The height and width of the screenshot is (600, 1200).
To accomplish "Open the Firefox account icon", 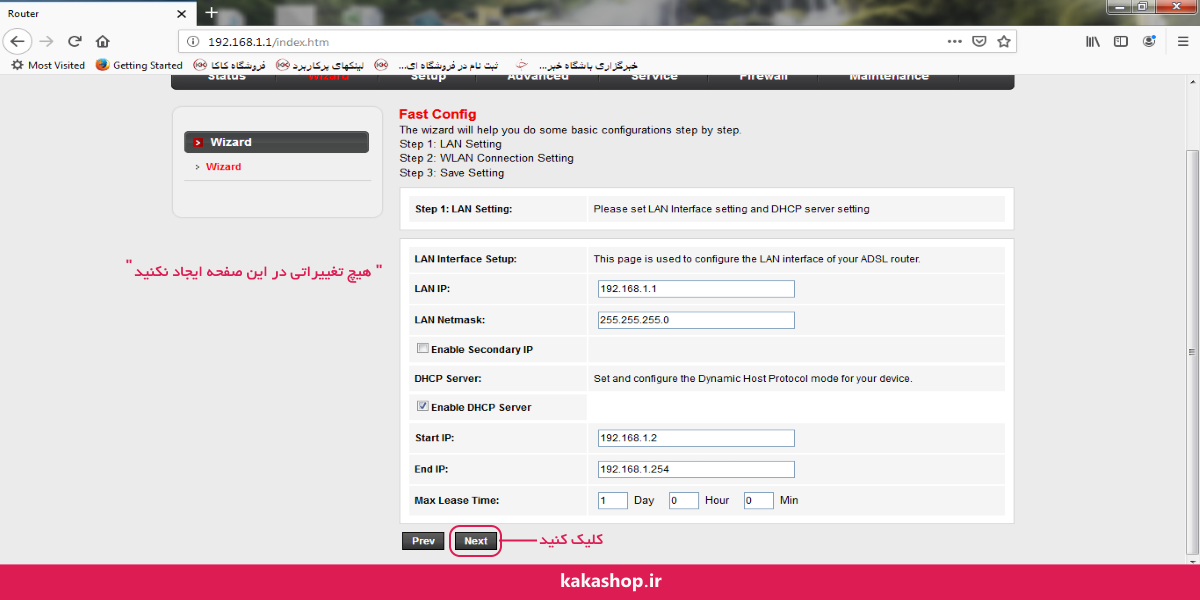I will (x=1150, y=41).
